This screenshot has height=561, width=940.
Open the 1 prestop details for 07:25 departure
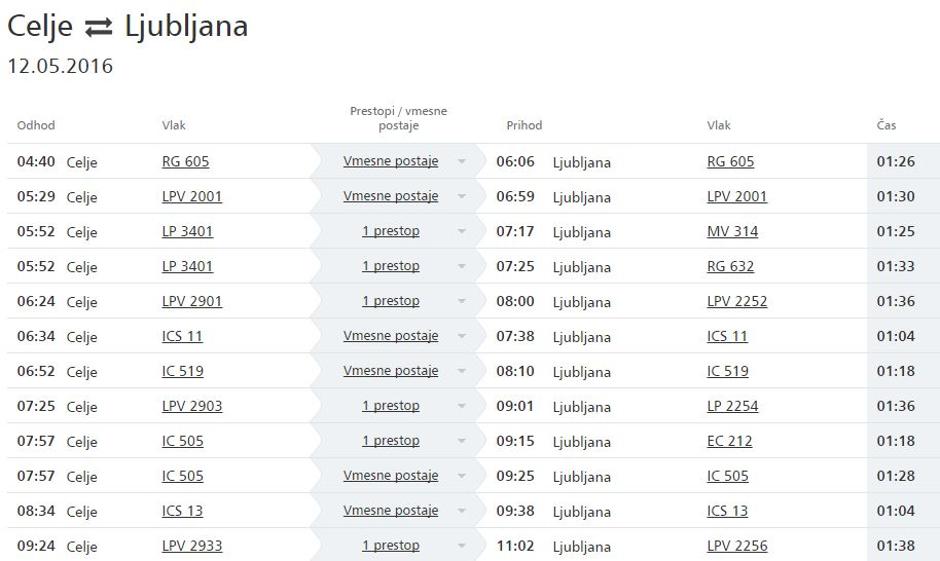(390, 406)
